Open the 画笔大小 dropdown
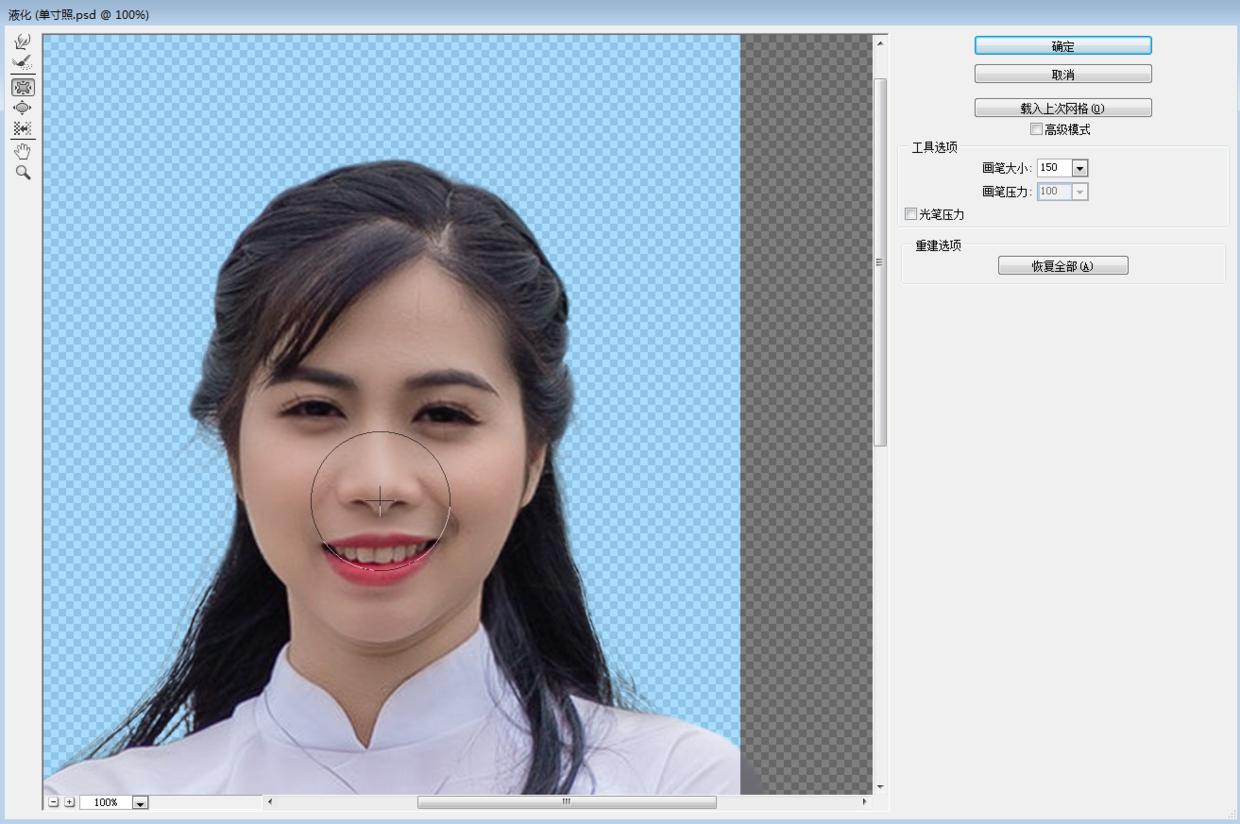The image size is (1240, 824). [x=1082, y=167]
